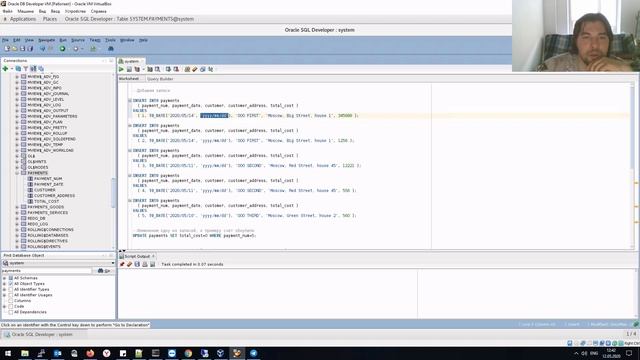The image size is (640, 360).
Task: Collapse the PAYMENTS table node
Action: [x=17, y=173]
